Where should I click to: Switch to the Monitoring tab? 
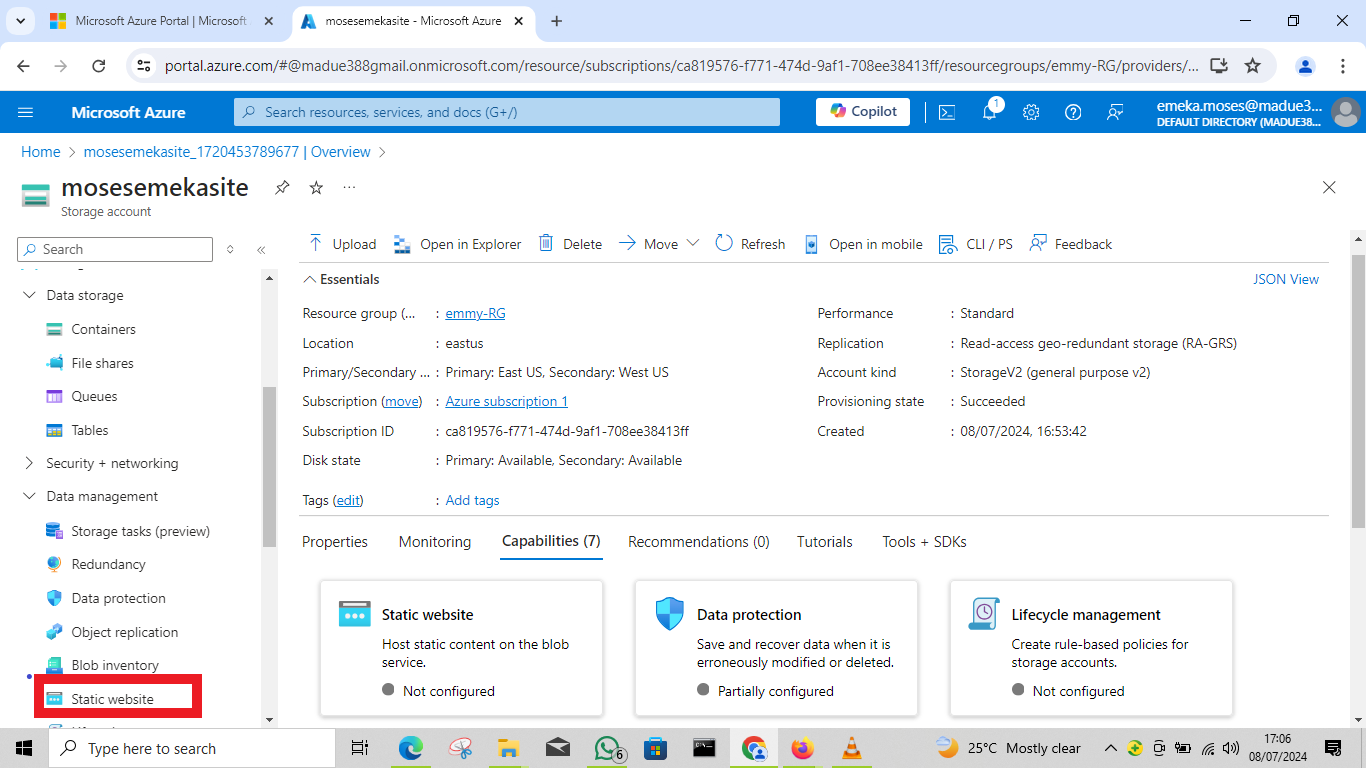(435, 542)
